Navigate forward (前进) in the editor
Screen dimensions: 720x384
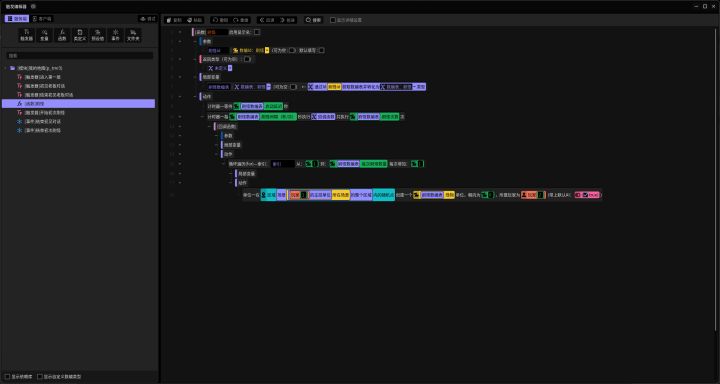point(287,20)
